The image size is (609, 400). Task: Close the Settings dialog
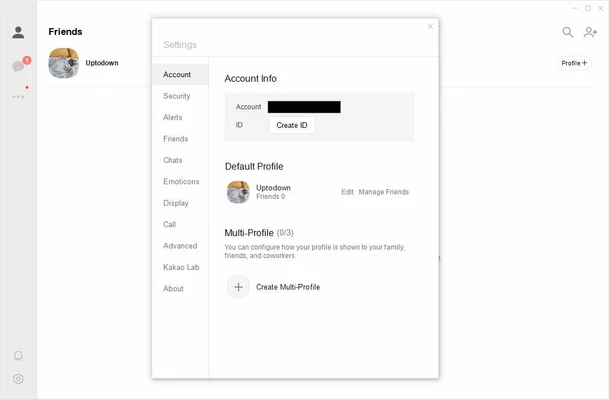tap(430, 26)
